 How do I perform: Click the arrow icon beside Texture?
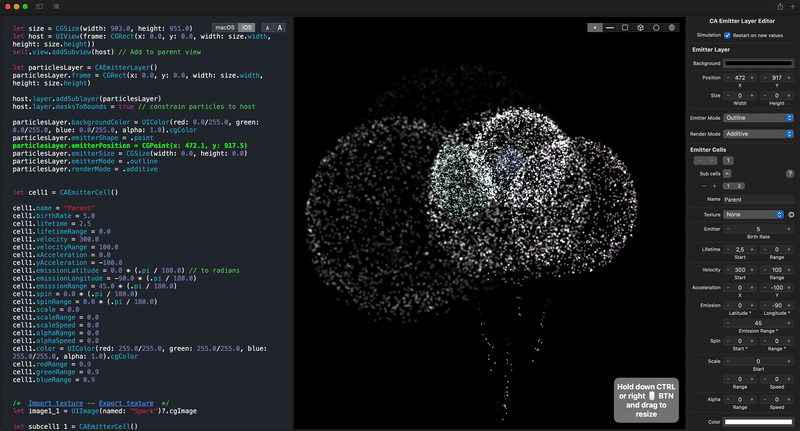click(x=790, y=214)
